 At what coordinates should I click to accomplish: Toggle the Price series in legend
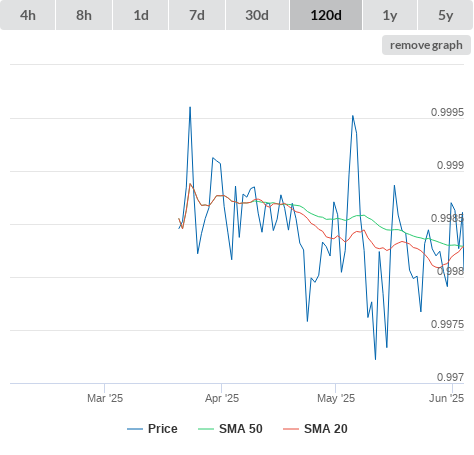tap(163, 429)
